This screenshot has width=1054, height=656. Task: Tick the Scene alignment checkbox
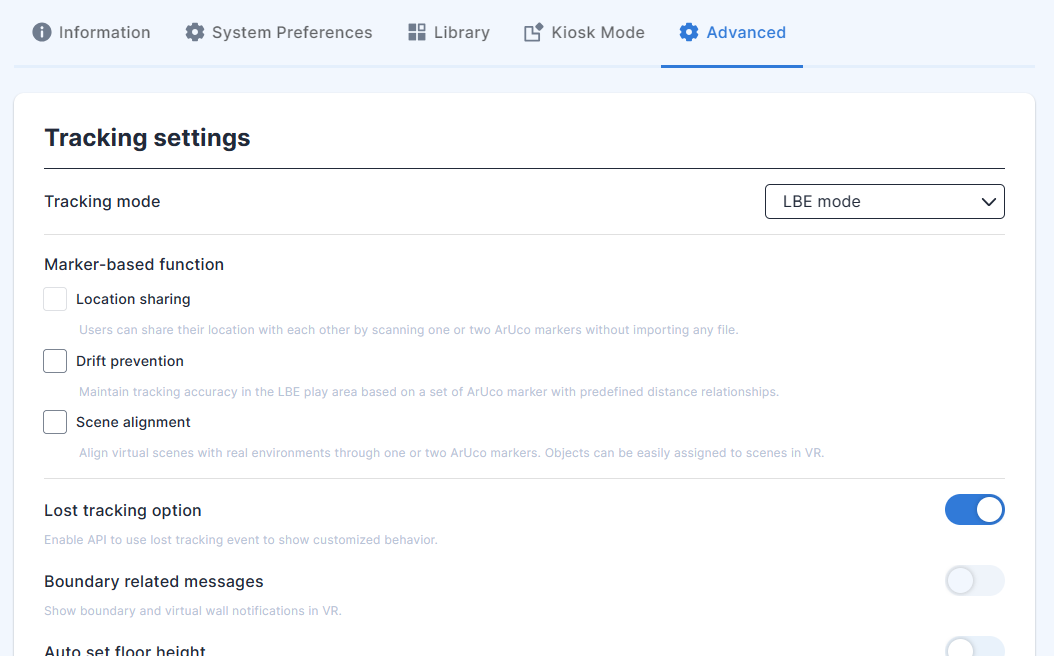pos(56,422)
